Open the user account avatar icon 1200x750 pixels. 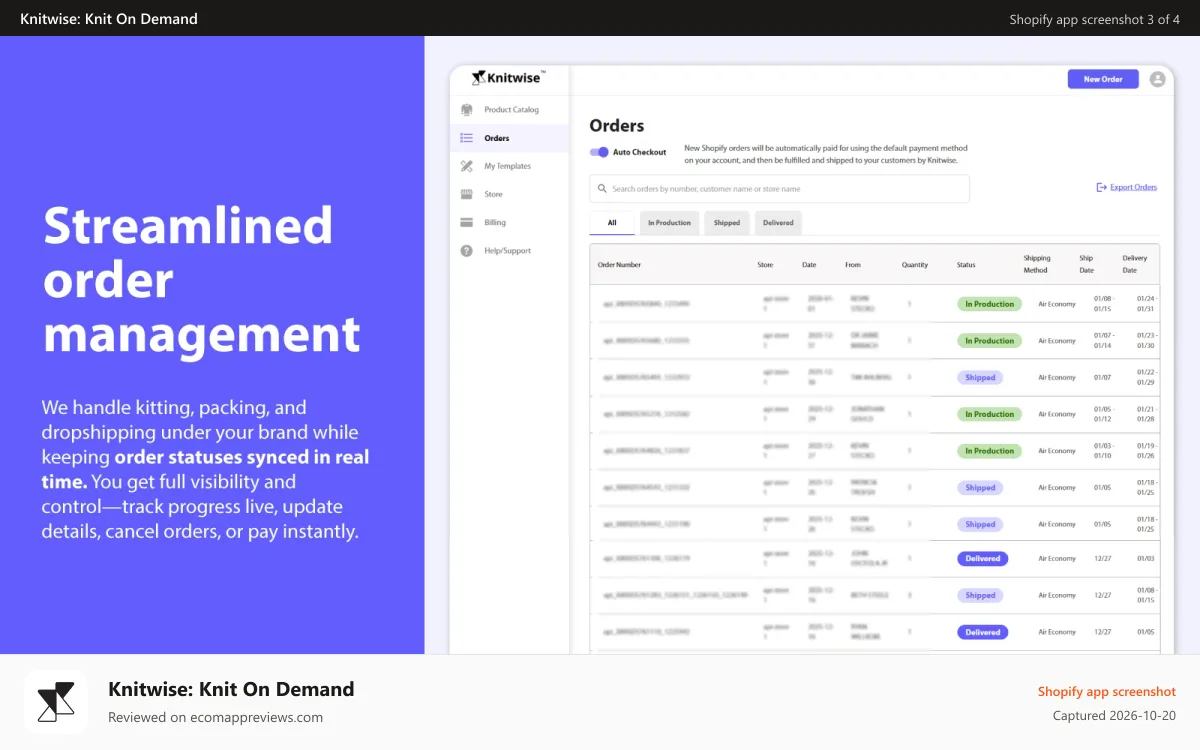coord(1157,79)
